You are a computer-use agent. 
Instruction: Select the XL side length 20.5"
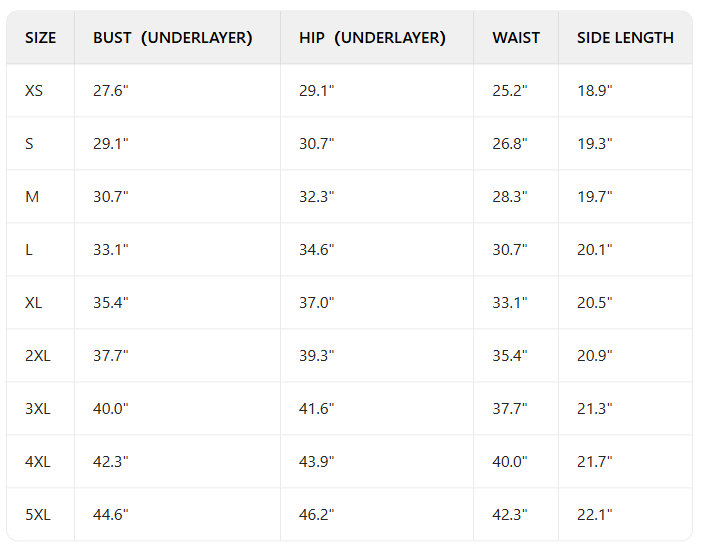click(x=595, y=303)
